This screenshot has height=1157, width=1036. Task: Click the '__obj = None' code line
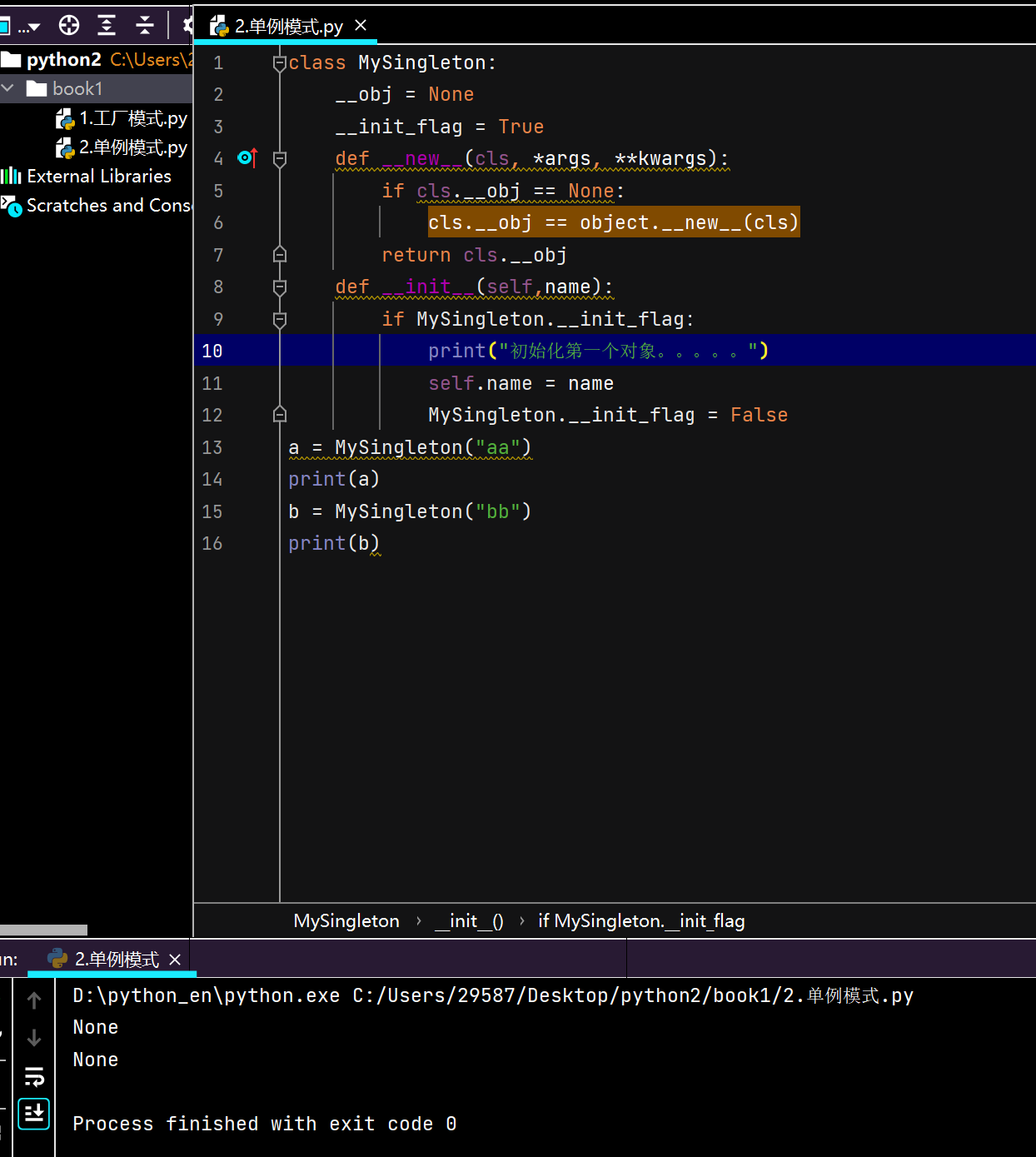(x=405, y=94)
